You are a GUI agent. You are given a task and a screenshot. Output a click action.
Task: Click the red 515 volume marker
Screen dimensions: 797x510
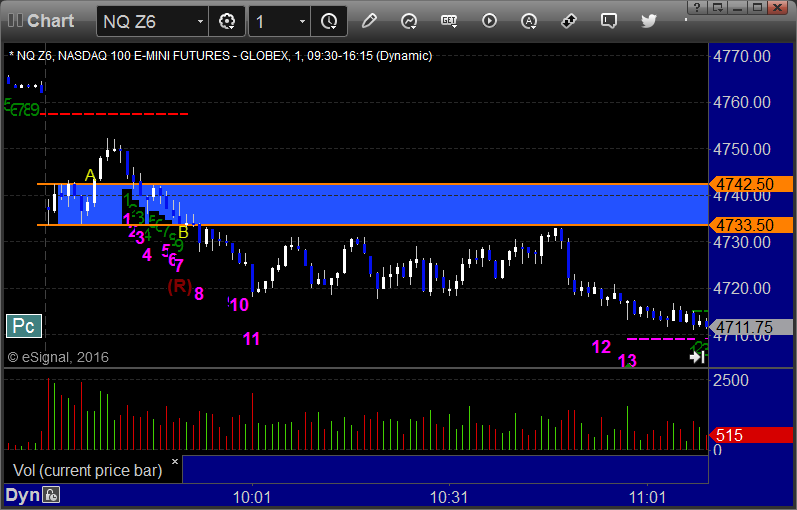coord(751,435)
